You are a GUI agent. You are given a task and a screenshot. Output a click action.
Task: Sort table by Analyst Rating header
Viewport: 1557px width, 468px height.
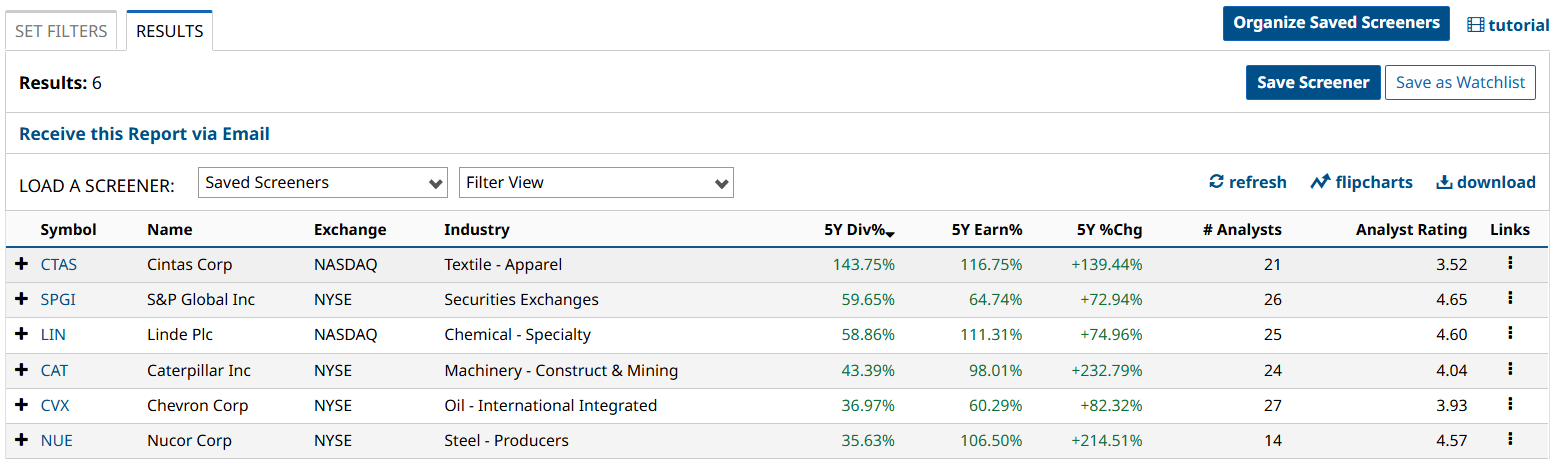tap(1410, 230)
